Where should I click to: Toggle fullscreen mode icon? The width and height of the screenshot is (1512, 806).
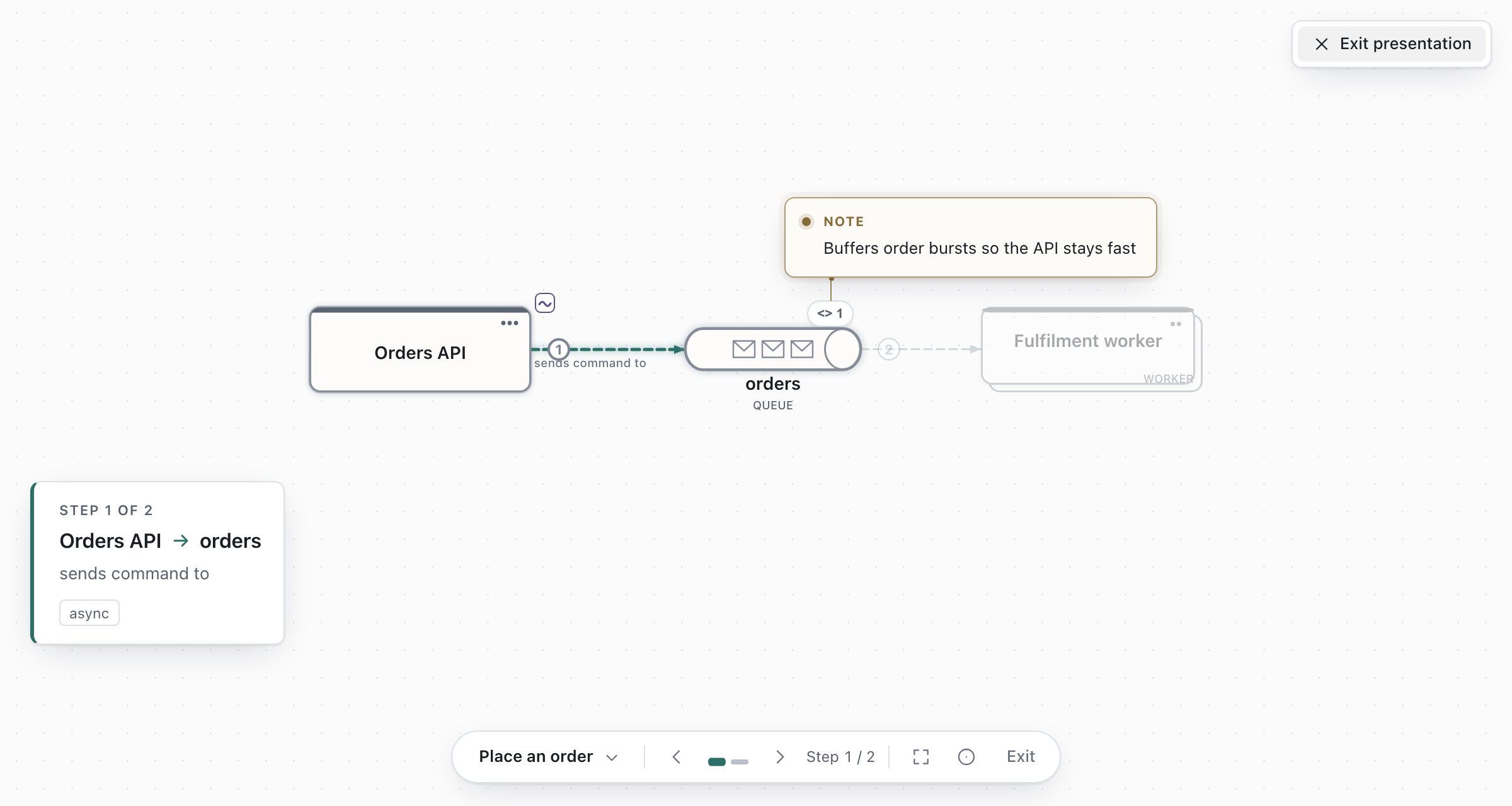pyautogui.click(x=921, y=756)
